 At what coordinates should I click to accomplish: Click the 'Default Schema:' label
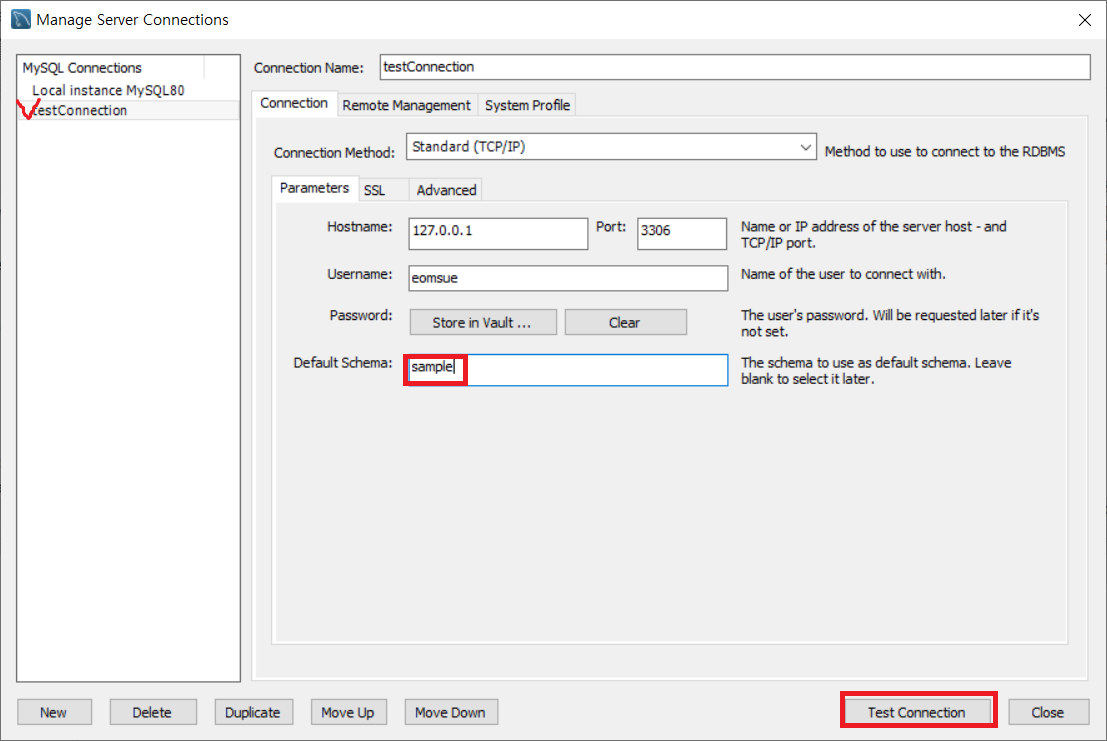pyautogui.click(x=342, y=363)
